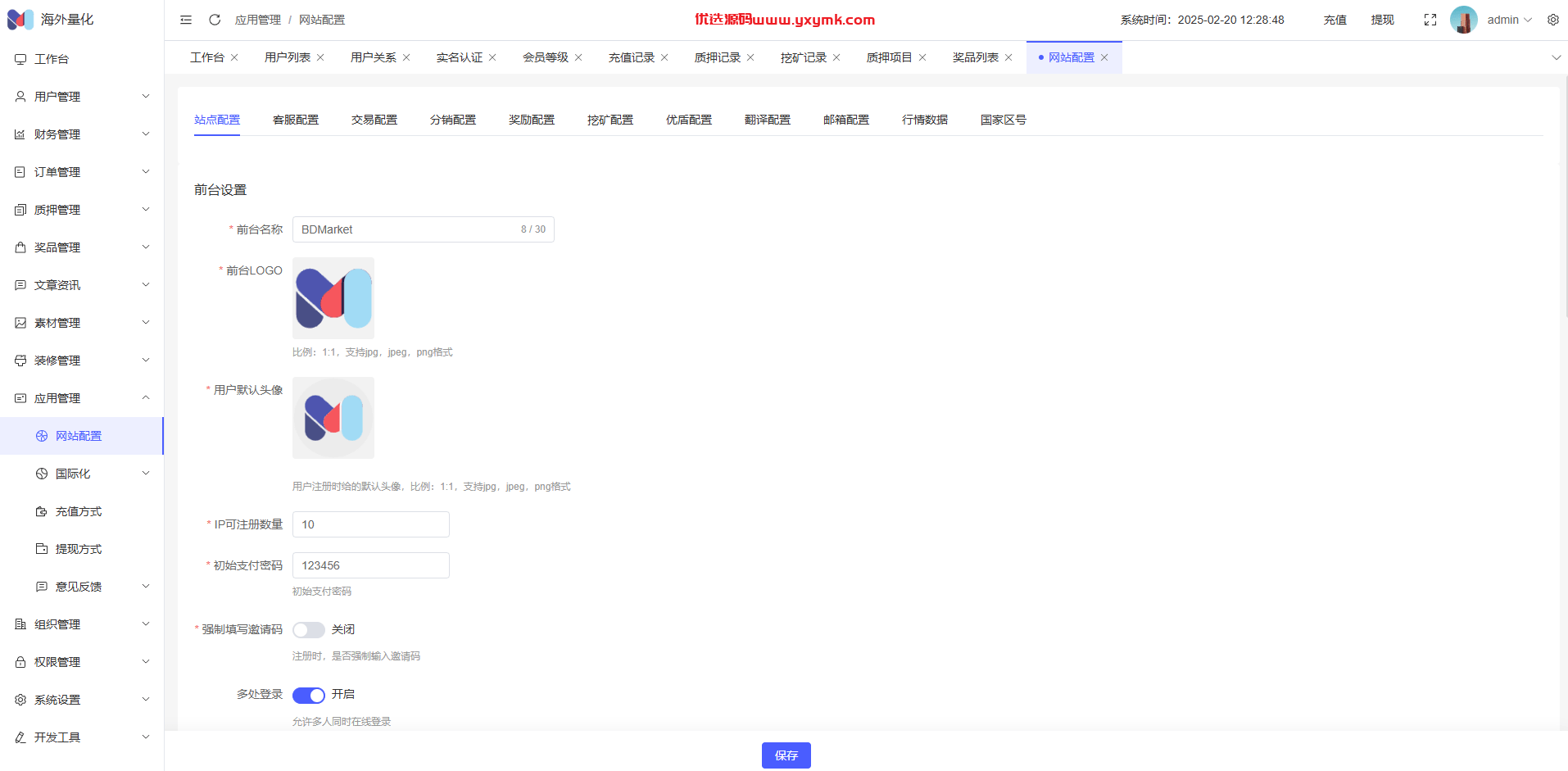The image size is (1568, 771).
Task: Open the settings gear in top bar
Action: (1553, 20)
